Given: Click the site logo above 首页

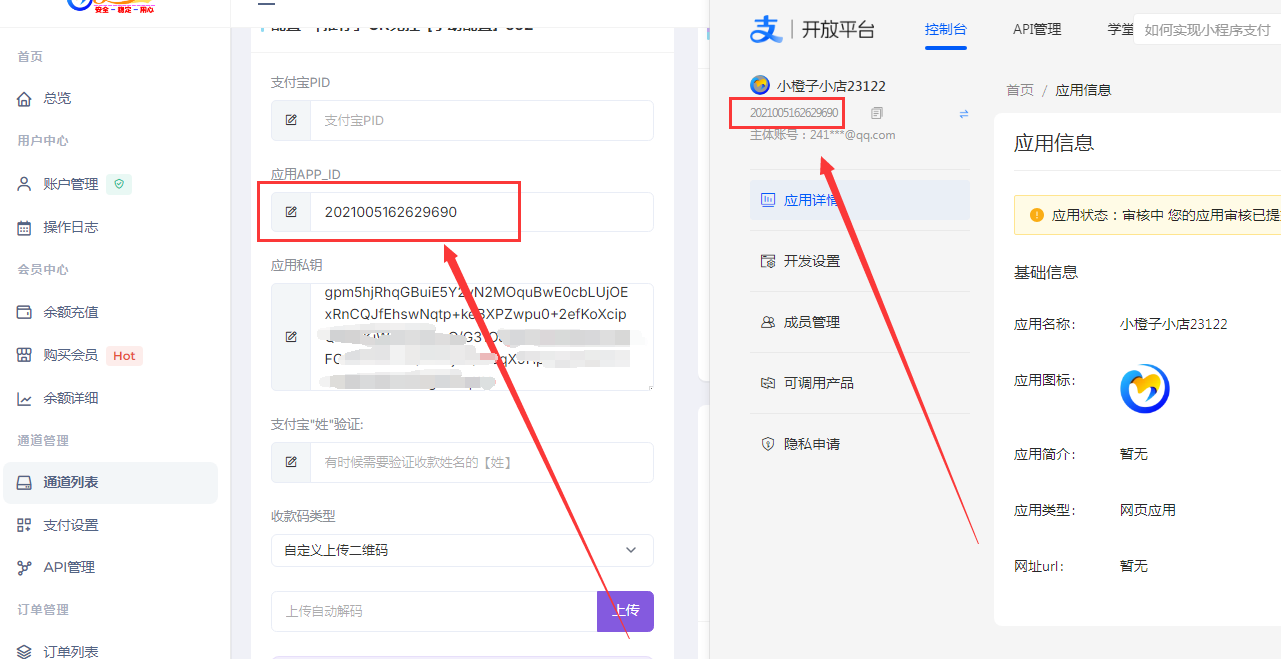Looking at the screenshot, I should [x=113, y=5].
